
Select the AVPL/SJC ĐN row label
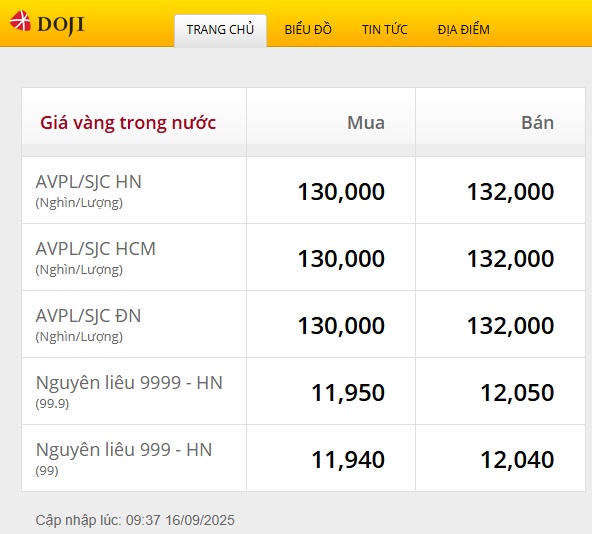click(x=88, y=316)
